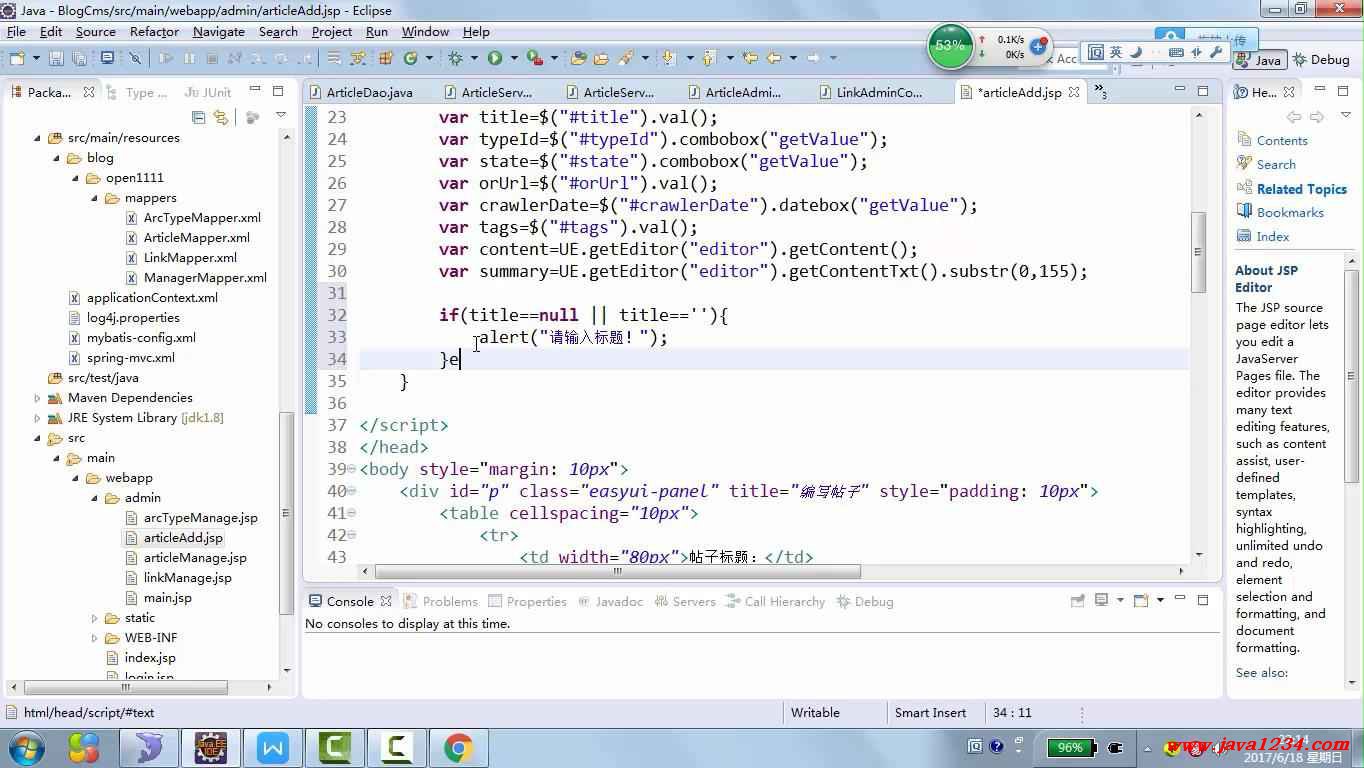The image size is (1364, 768).
Task: Select articleManage.jsp in the tree
Action: [195, 558]
